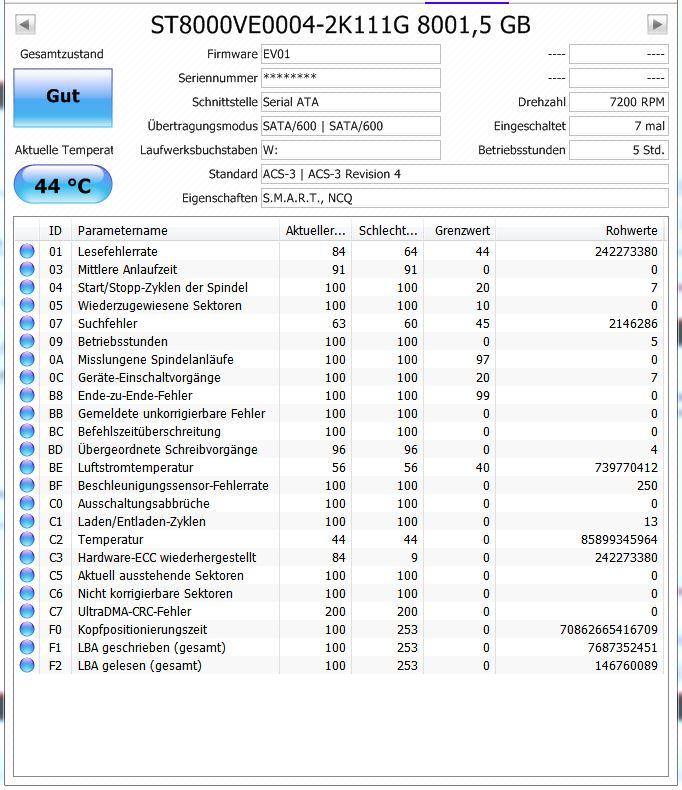Click status orb for UltraDMA-CRC-Fehler row
The image size is (682, 790).
pos(27,611)
